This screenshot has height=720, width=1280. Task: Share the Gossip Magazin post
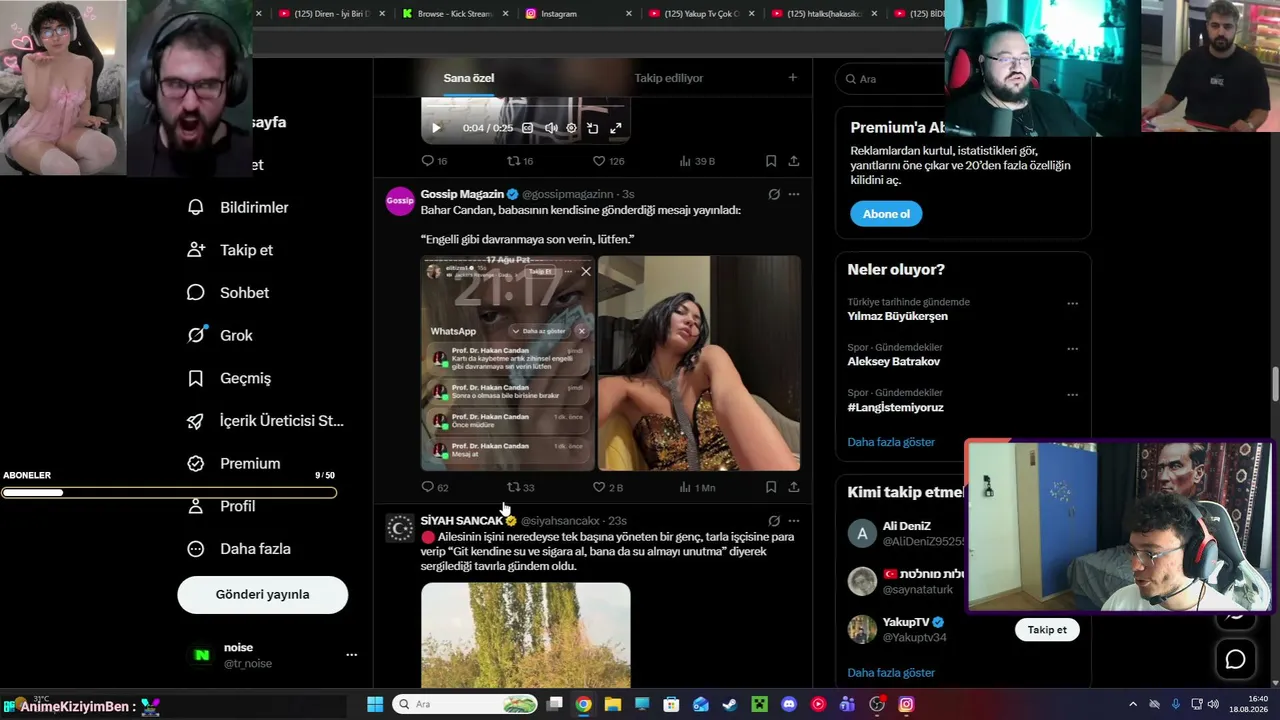pyautogui.click(x=794, y=487)
